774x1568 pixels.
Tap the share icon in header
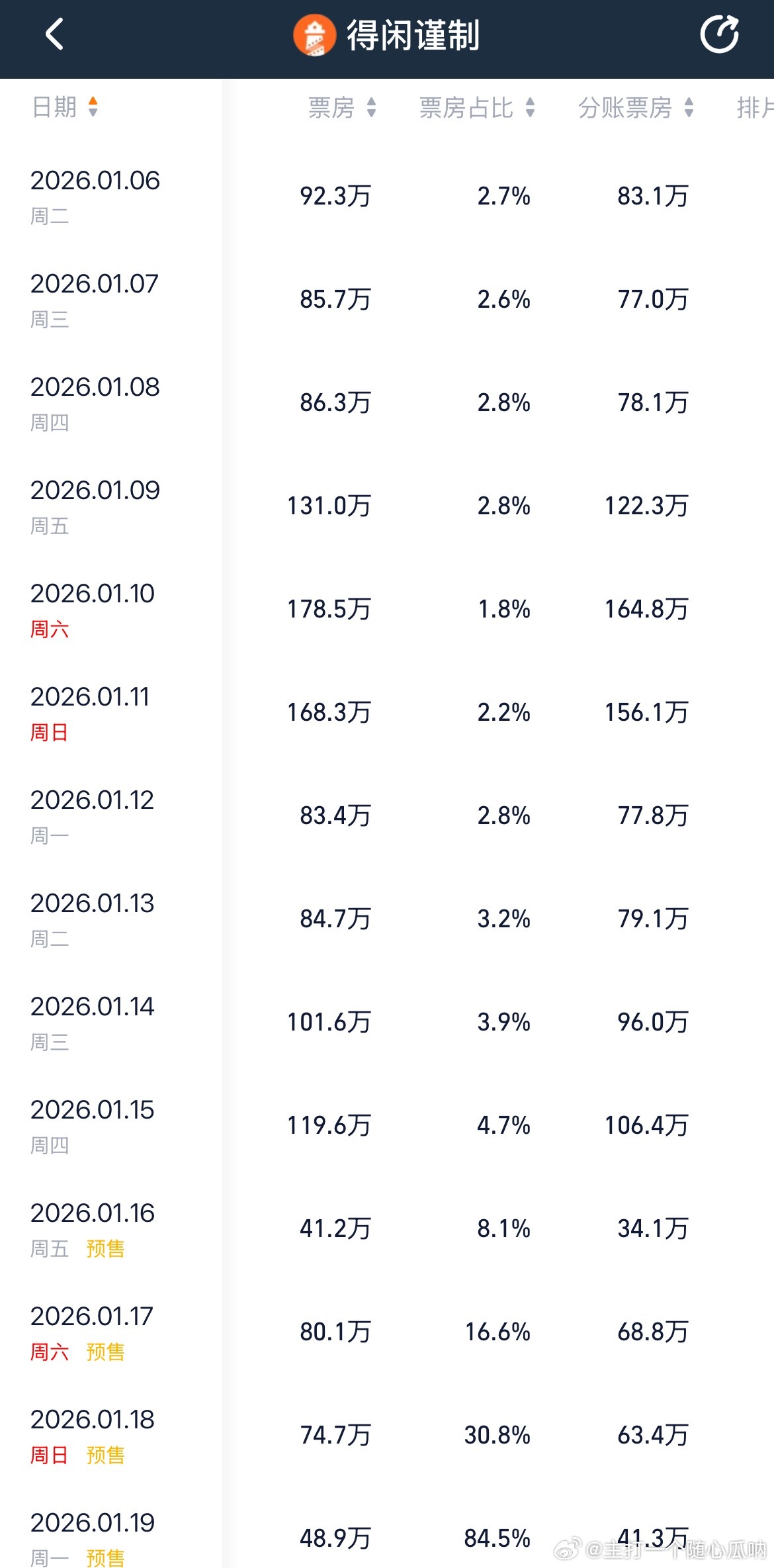(x=720, y=34)
